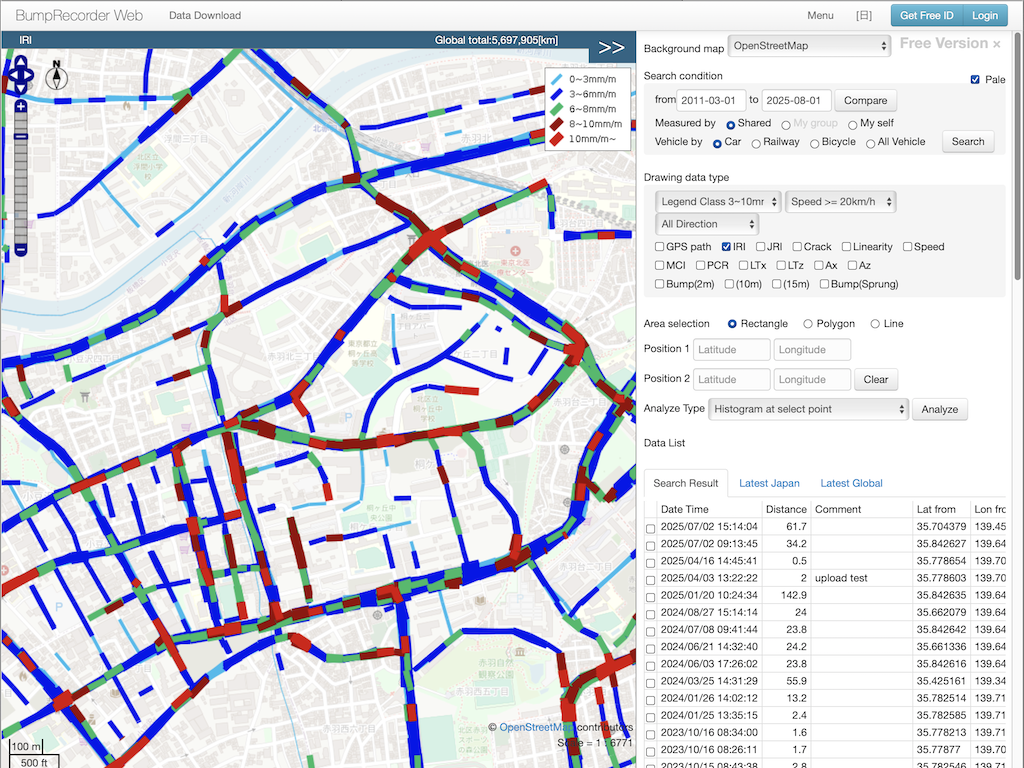The width and height of the screenshot is (1024, 768).
Task: Open the Legend Class dropdown
Action: 718,202
